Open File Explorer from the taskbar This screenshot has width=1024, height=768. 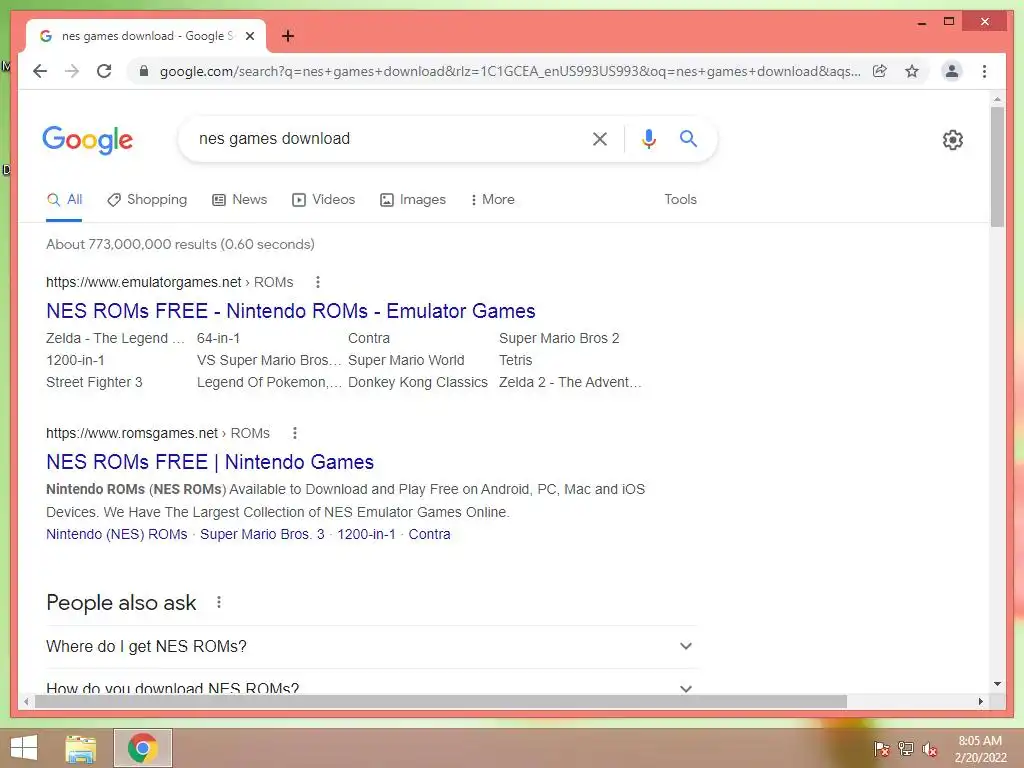tap(81, 748)
